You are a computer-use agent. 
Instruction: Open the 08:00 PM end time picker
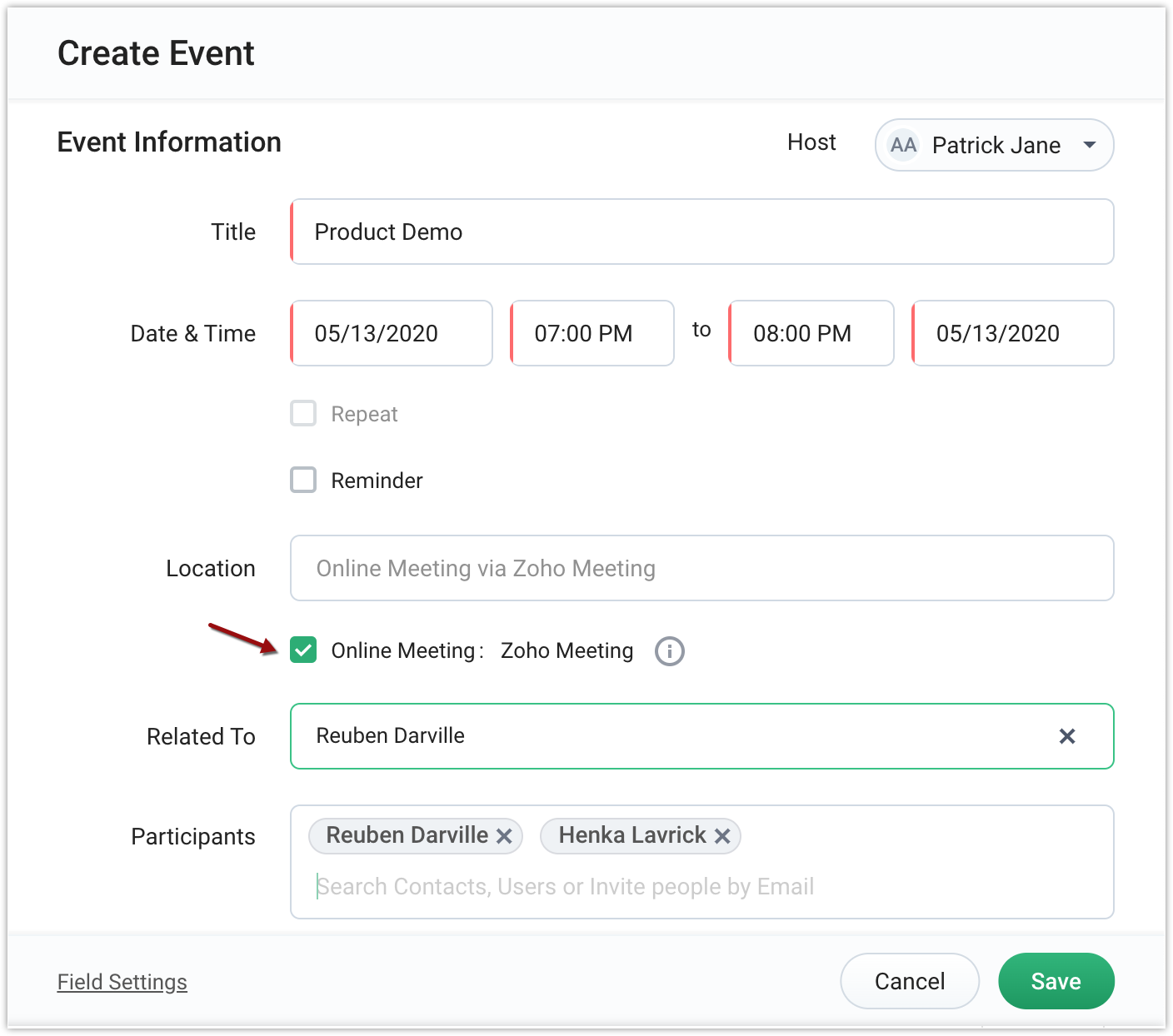click(811, 333)
